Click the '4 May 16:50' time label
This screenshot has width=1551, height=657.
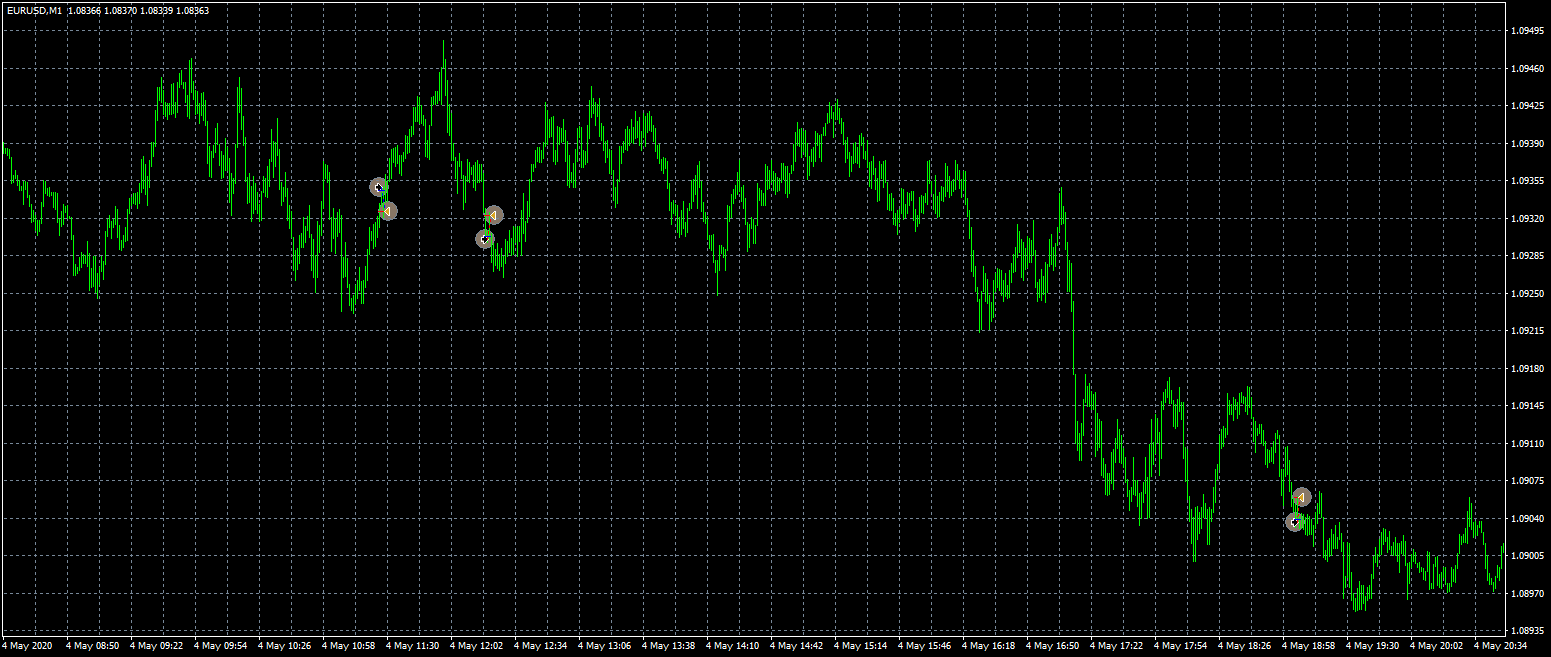[1053, 647]
